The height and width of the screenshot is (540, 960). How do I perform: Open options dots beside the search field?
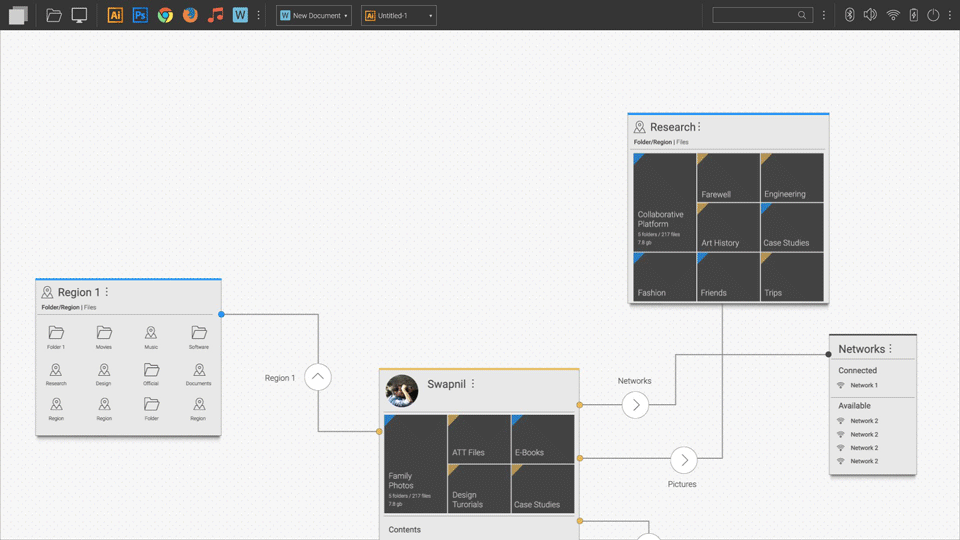click(x=823, y=15)
